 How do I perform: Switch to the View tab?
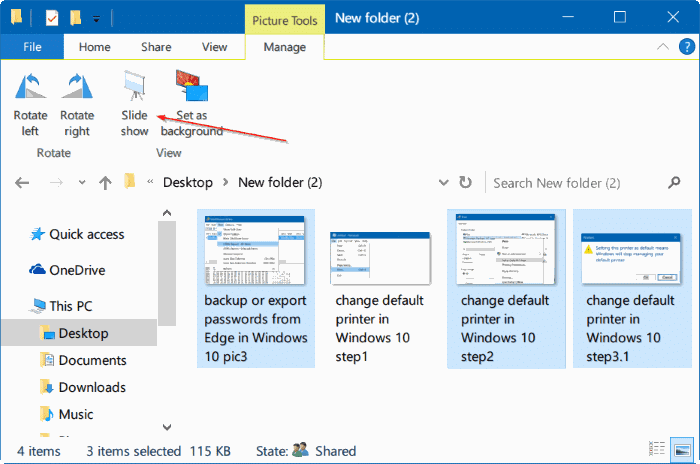[214, 47]
